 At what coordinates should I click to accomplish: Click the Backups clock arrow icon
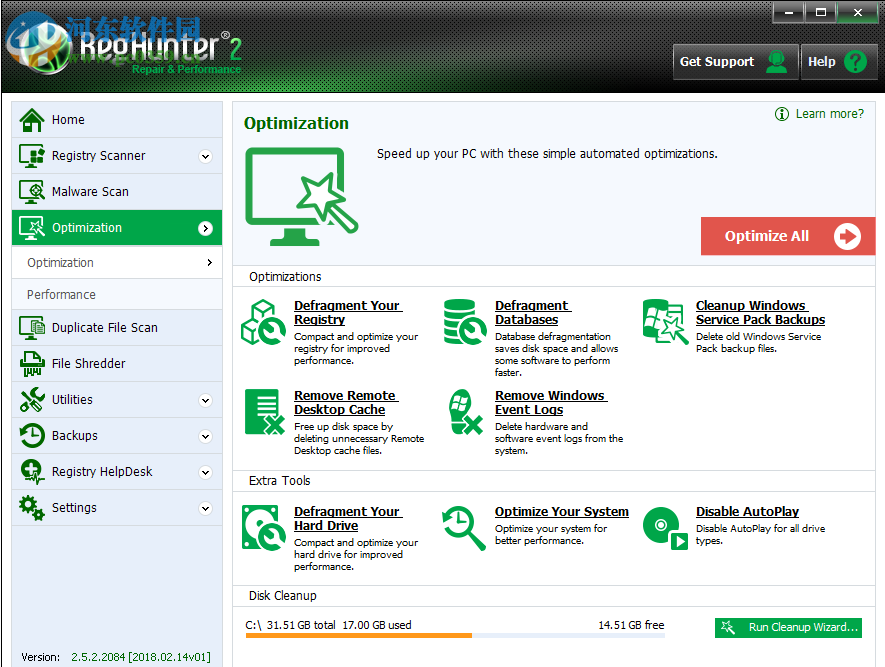(x=32, y=436)
